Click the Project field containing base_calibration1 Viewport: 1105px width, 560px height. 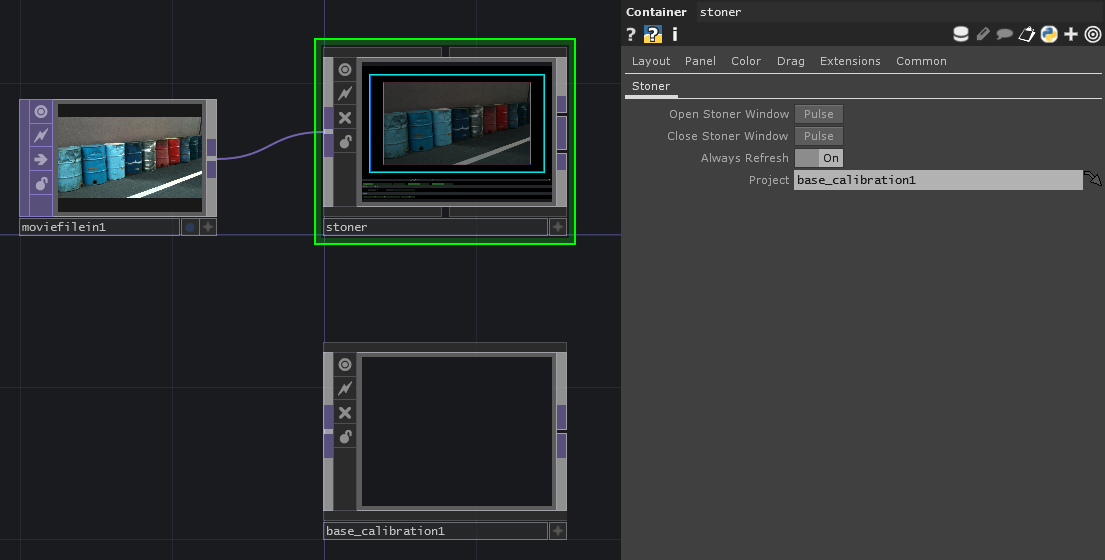[937, 180]
